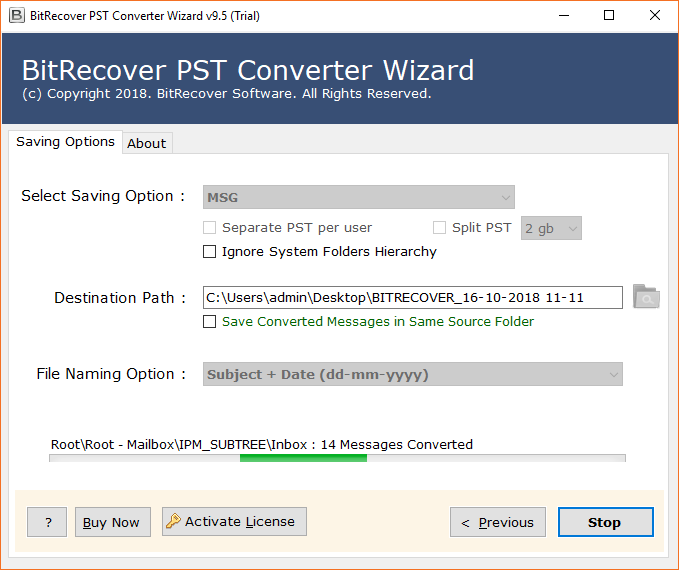This screenshot has width=679, height=570.
Task: Open the About tab
Action: 147,143
